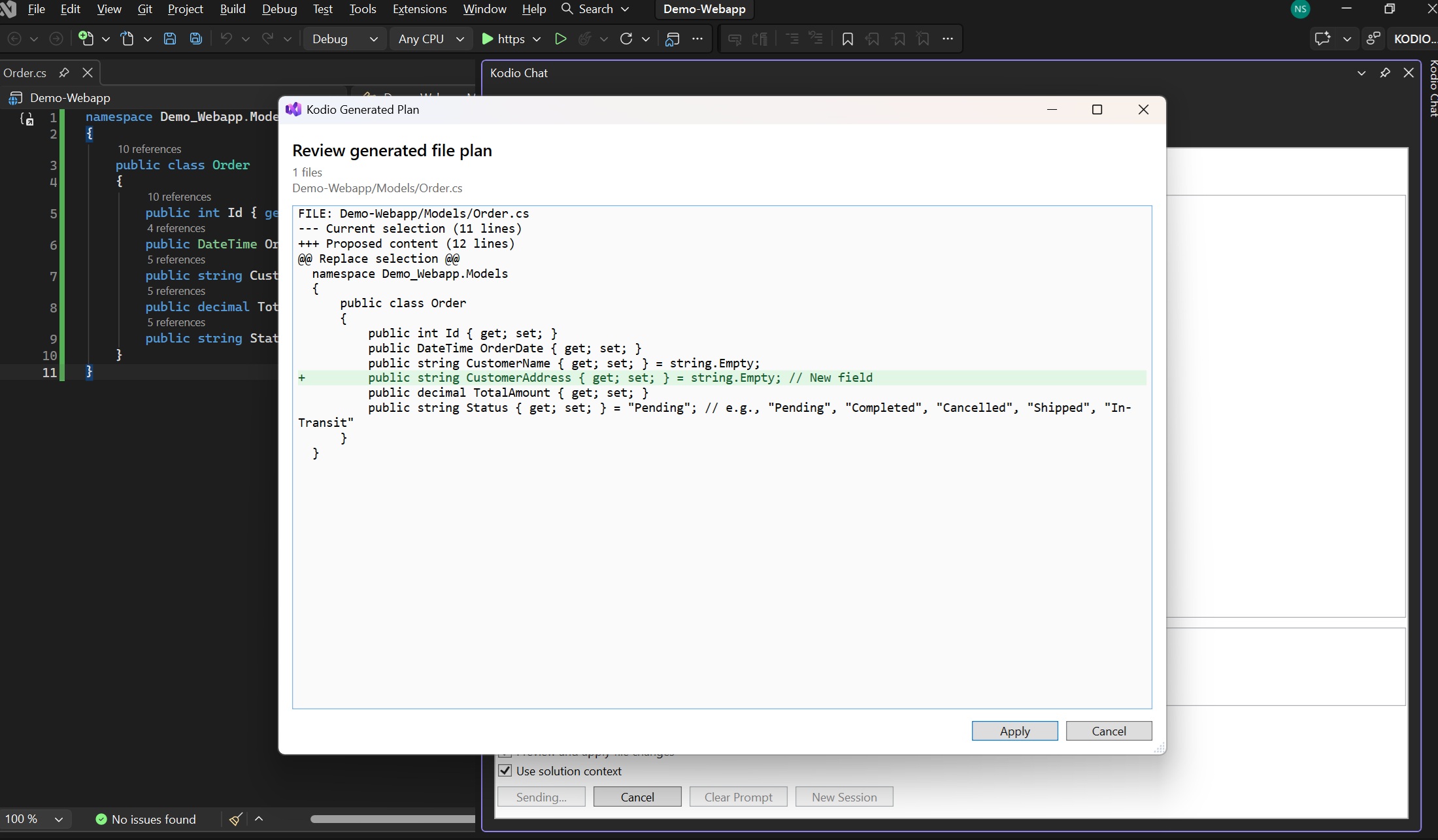Open the Any CPU platform dropdown

coord(431,39)
